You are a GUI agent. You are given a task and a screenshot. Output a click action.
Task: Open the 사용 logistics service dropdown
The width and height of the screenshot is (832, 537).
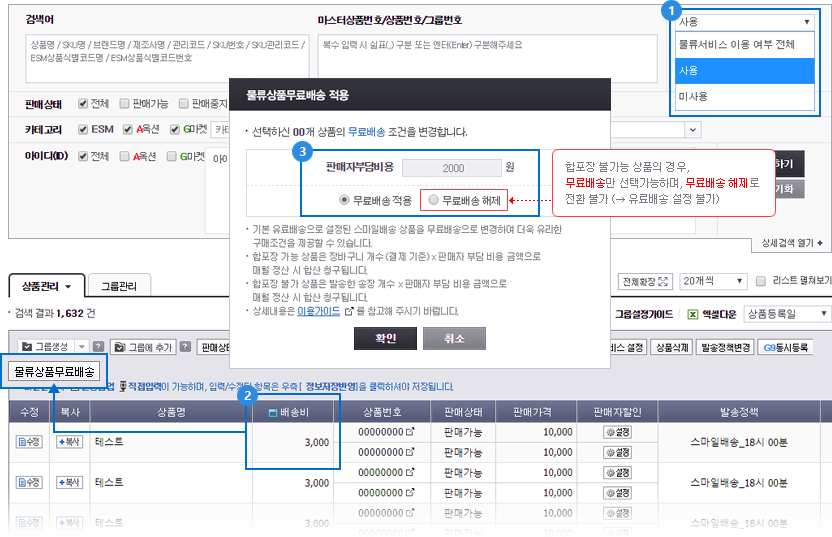(x=745, y=21)
